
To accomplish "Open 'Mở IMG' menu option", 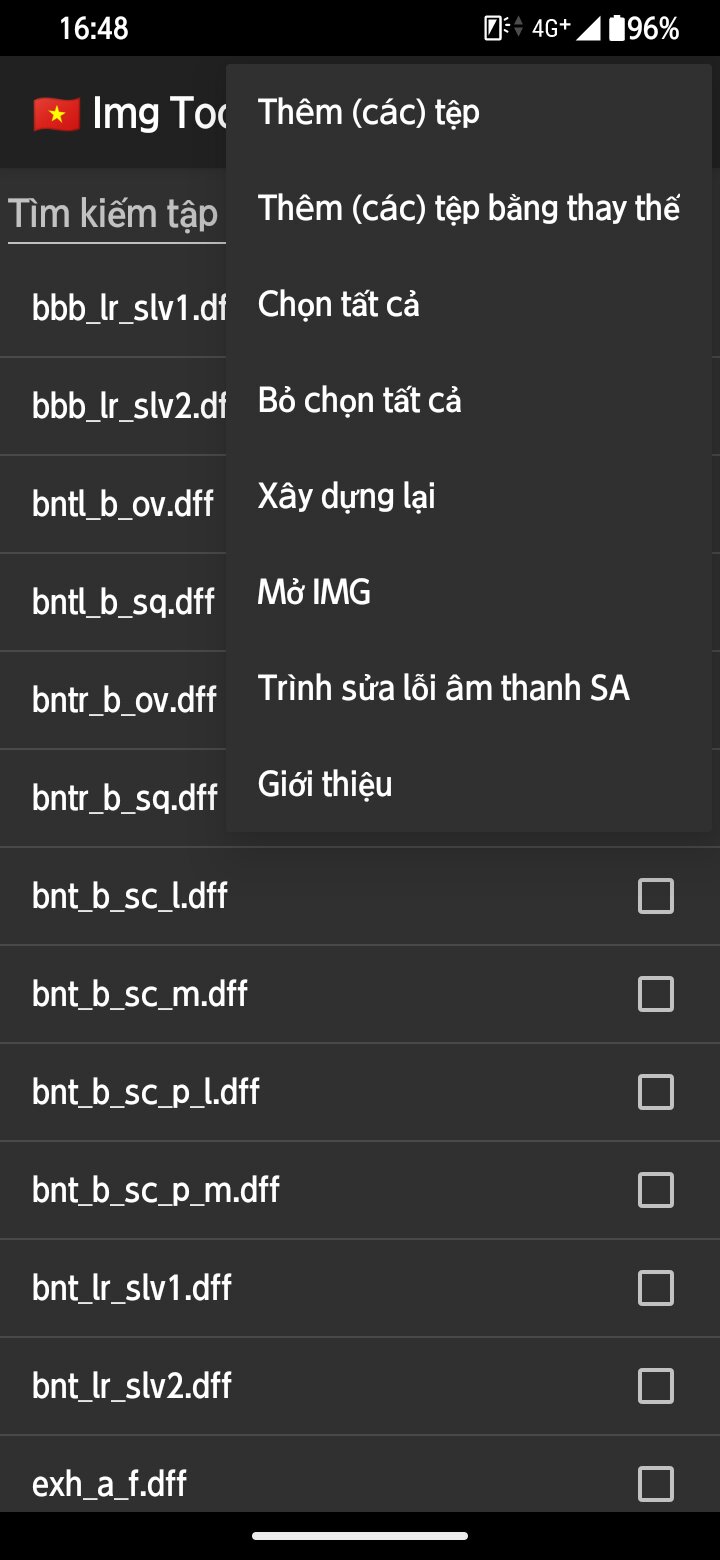I will [314, 592].
